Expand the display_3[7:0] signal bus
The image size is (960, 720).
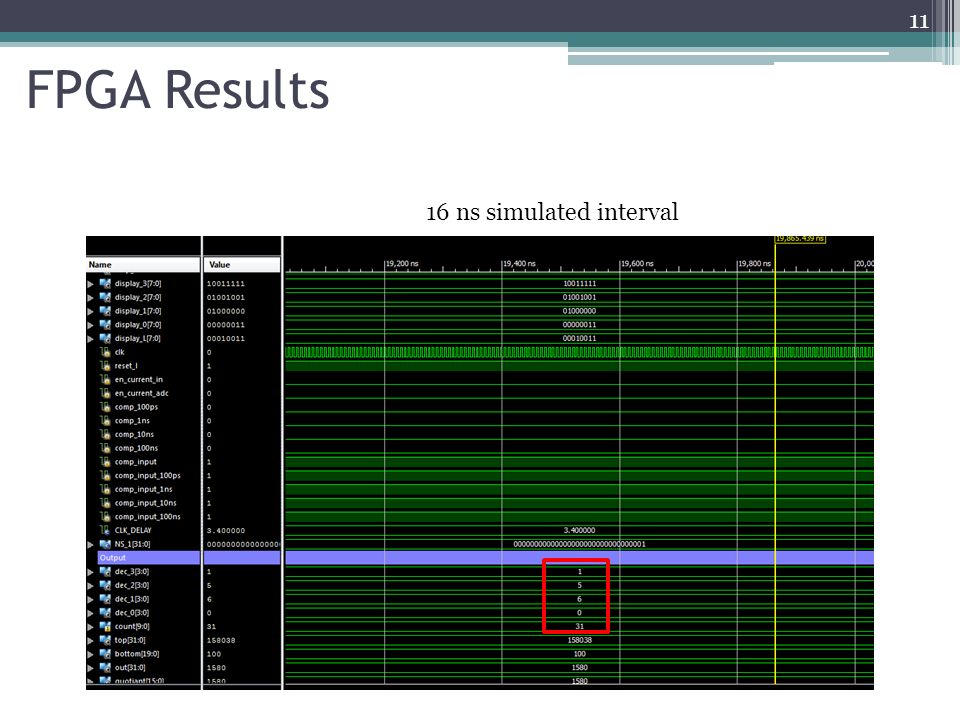pyautogui.click(x=91, y=284)
